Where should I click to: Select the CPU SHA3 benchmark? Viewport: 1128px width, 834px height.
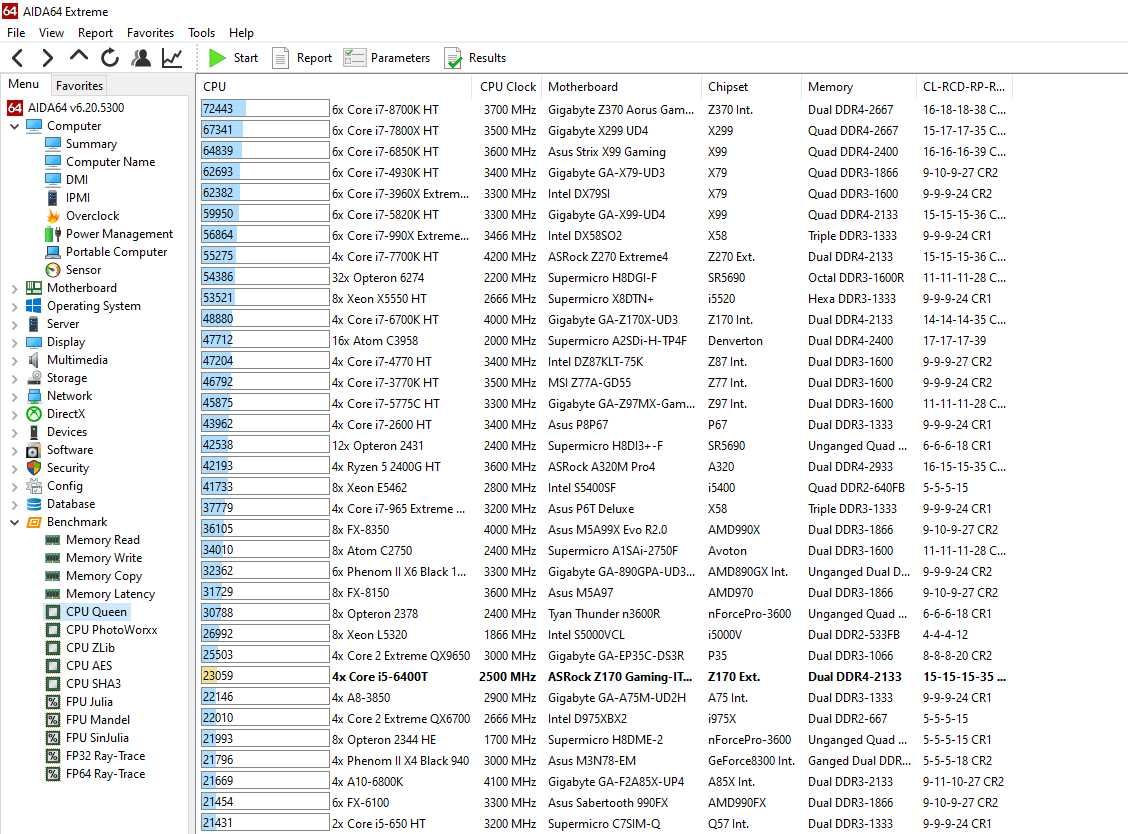click(94, 684)
